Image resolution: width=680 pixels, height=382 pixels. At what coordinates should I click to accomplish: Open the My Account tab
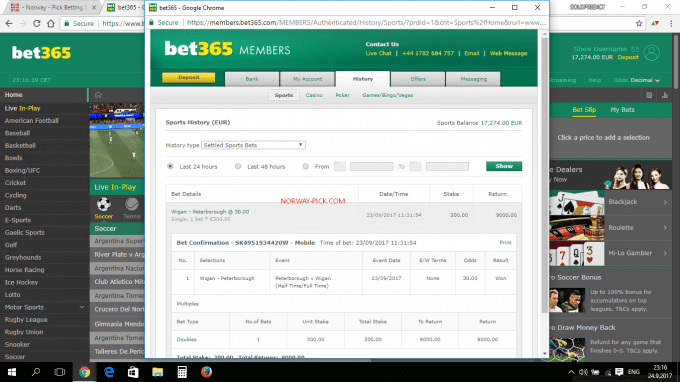click(307, 79)
